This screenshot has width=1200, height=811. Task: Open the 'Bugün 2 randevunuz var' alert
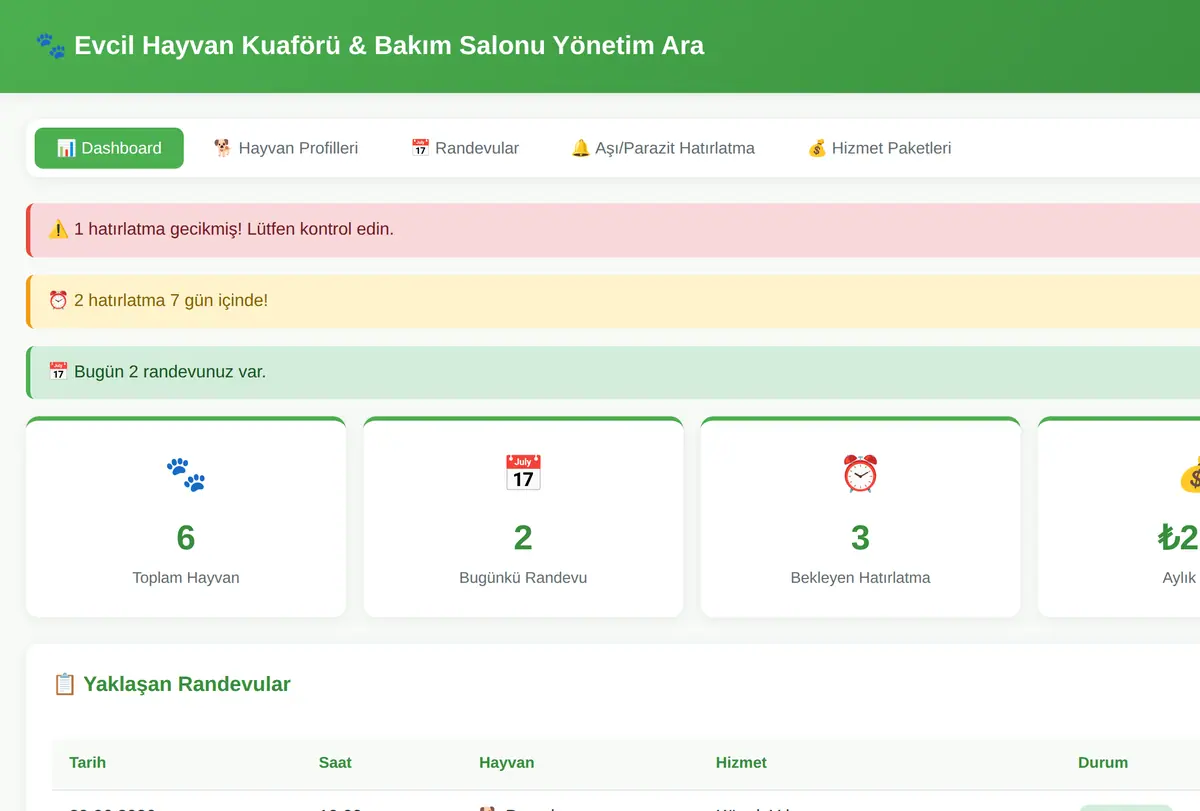(613, 373)
